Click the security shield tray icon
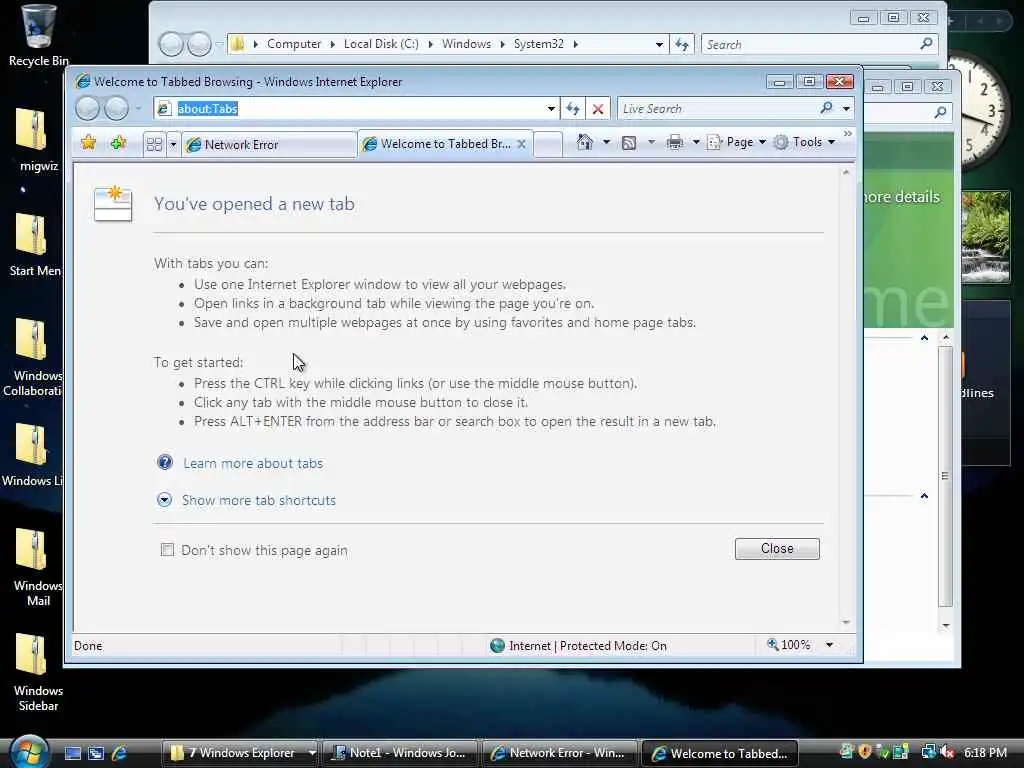Image resolution: width=1024 pixels, height=768 pixels. coord(865,752)
